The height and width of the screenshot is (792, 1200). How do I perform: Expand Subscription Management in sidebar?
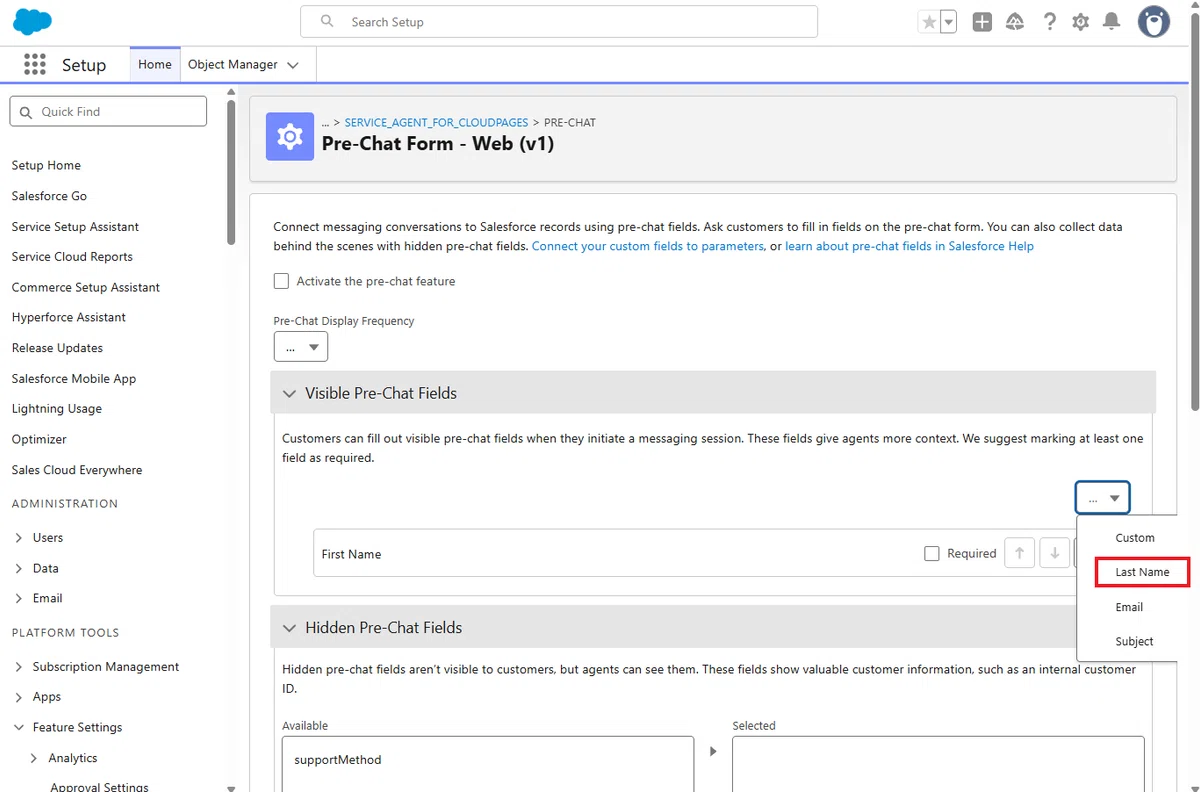point(19,667)
